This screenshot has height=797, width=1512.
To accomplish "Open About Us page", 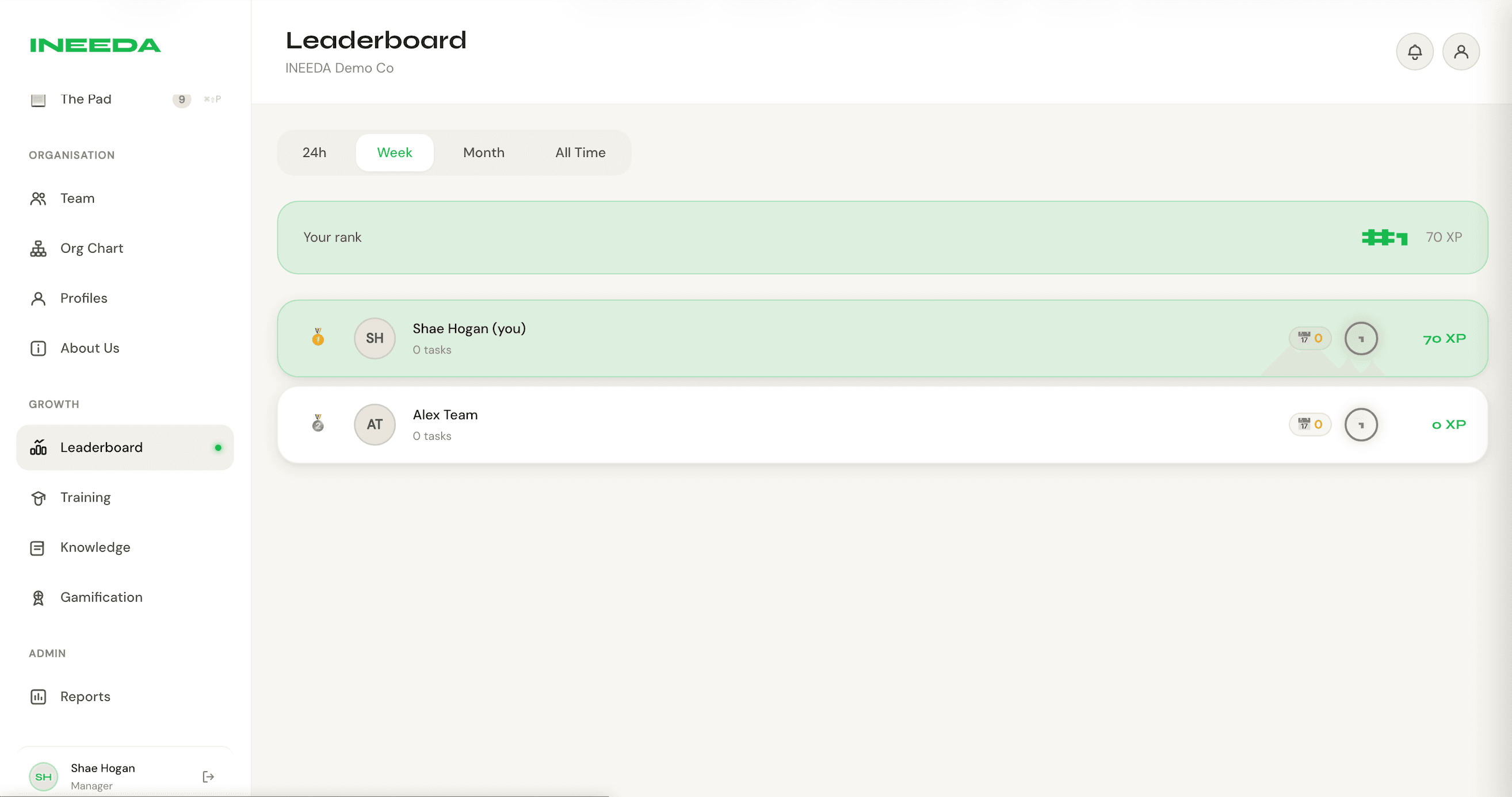I will pos(89,348).
